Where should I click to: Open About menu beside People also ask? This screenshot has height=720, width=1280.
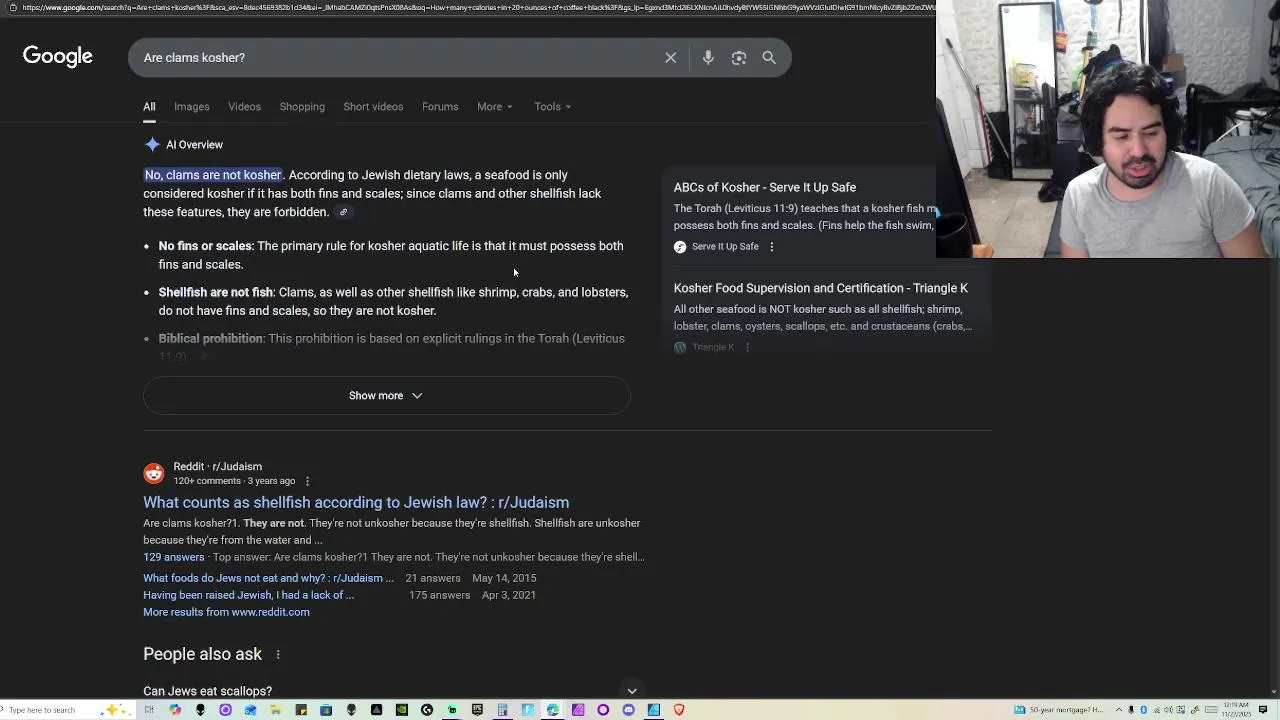[x=278, y=654]
